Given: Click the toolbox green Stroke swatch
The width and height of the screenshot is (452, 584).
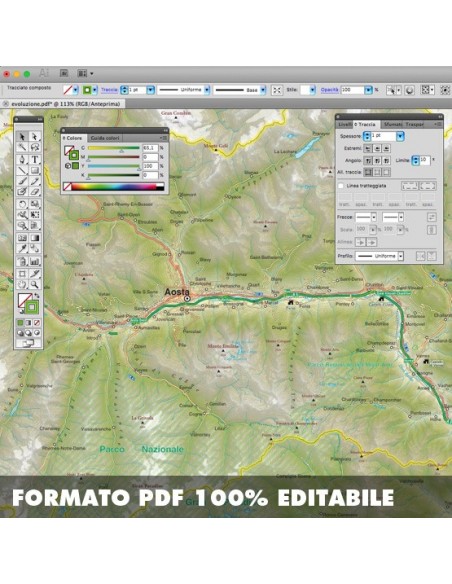Looking at the screenshot, I should click(32, 307).
